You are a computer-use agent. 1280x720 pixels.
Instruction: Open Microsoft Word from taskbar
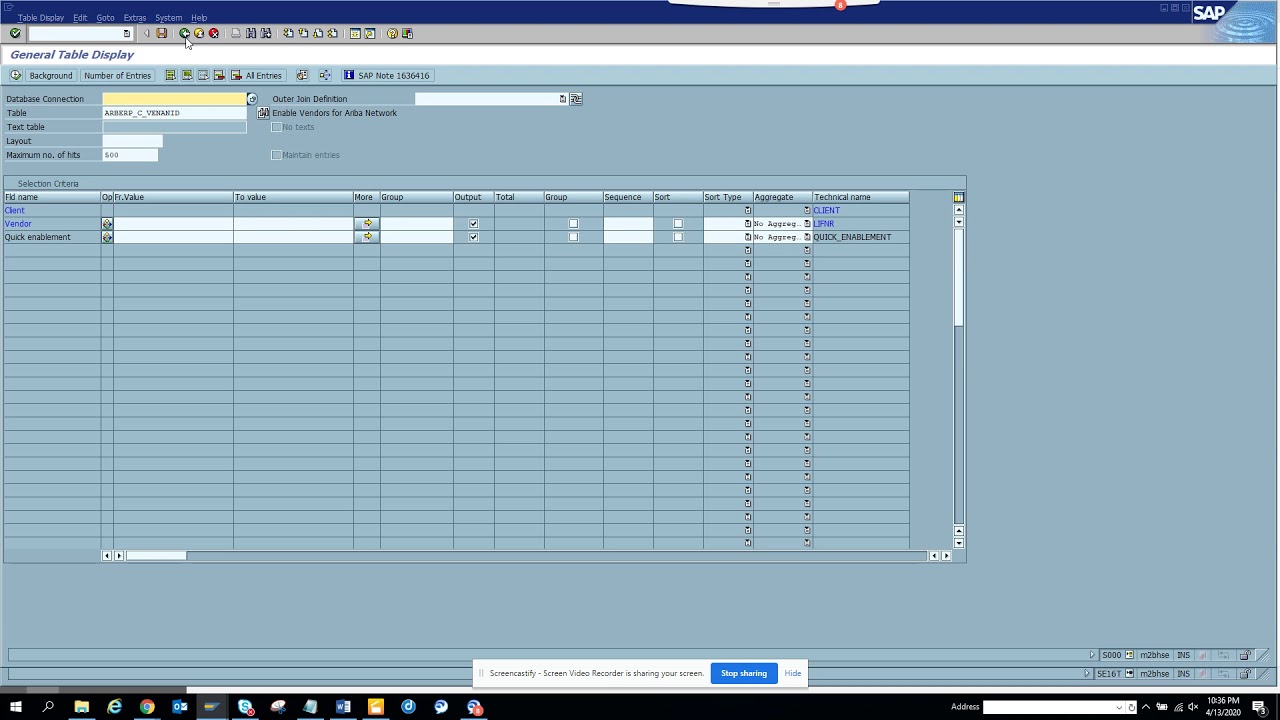pyautogui.click(x=343, y=707)
